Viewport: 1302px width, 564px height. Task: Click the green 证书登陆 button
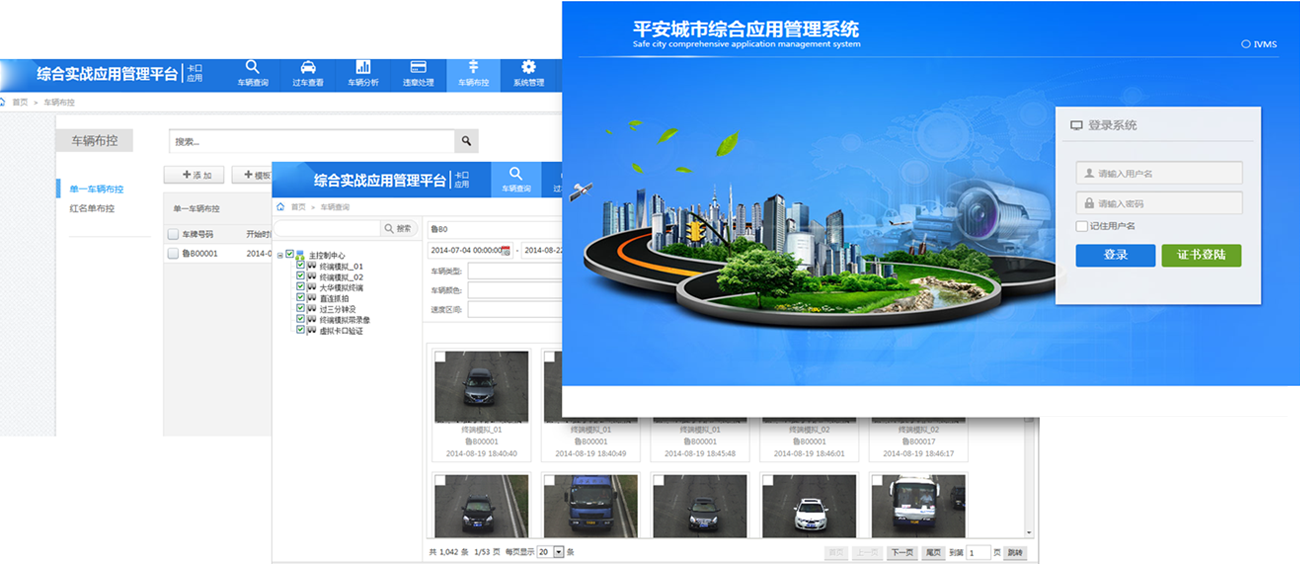[1201, 255]
